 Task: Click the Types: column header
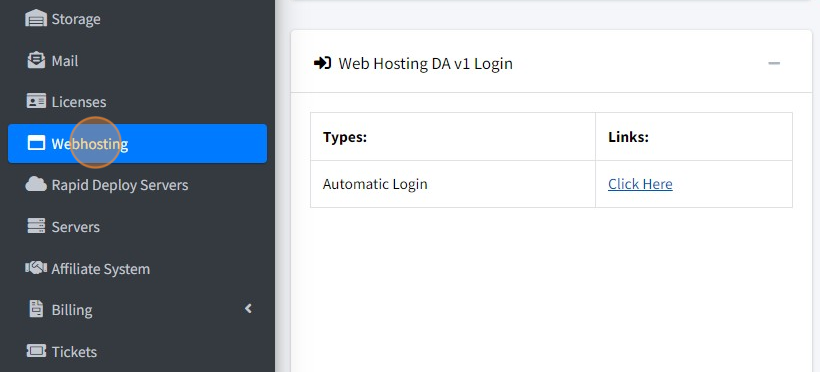(453, 137)
